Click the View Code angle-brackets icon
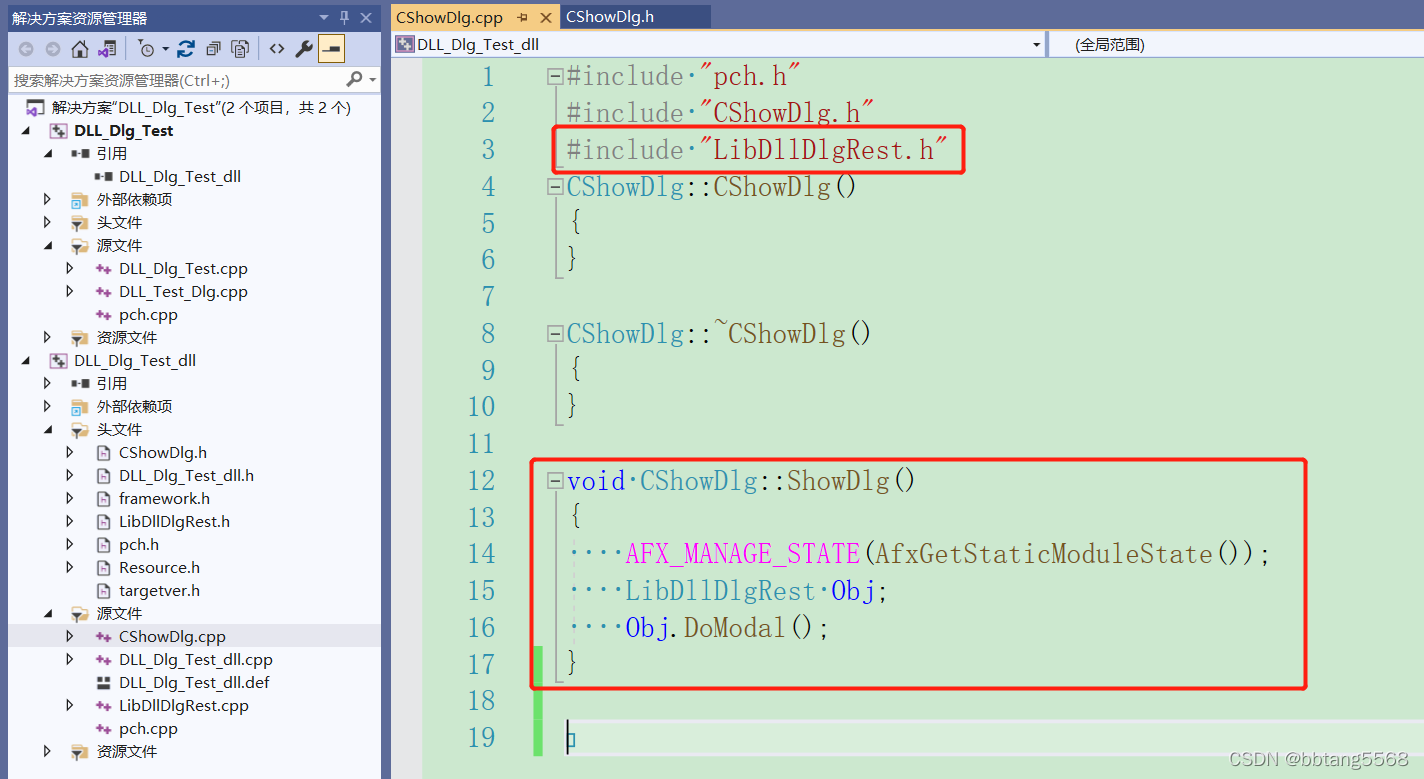 pyautogui.click(x=277, y=49)
